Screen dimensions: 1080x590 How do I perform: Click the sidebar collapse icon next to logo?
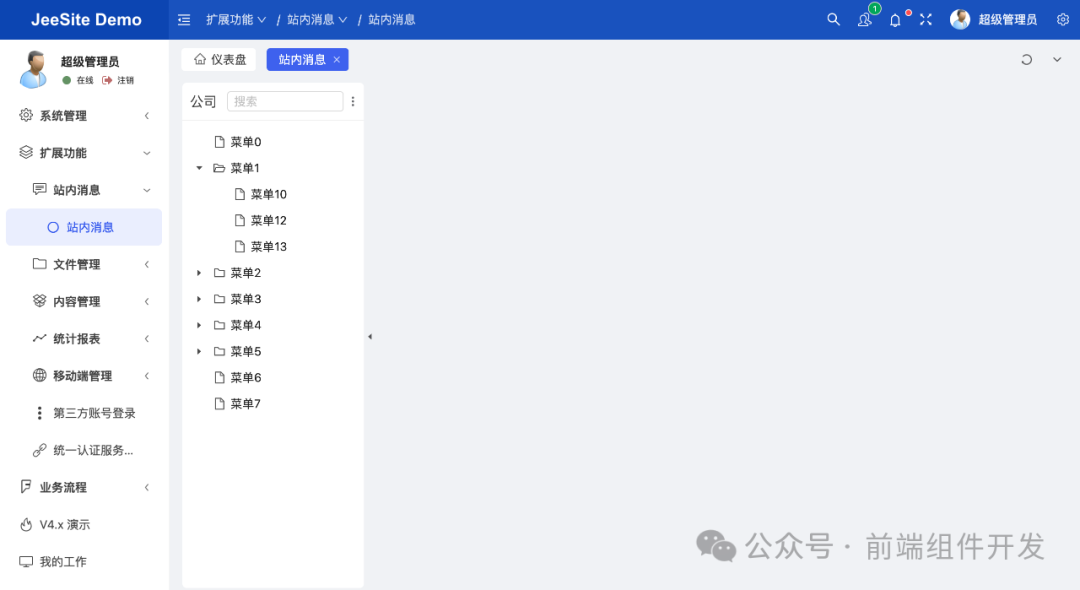coord(183,19)
